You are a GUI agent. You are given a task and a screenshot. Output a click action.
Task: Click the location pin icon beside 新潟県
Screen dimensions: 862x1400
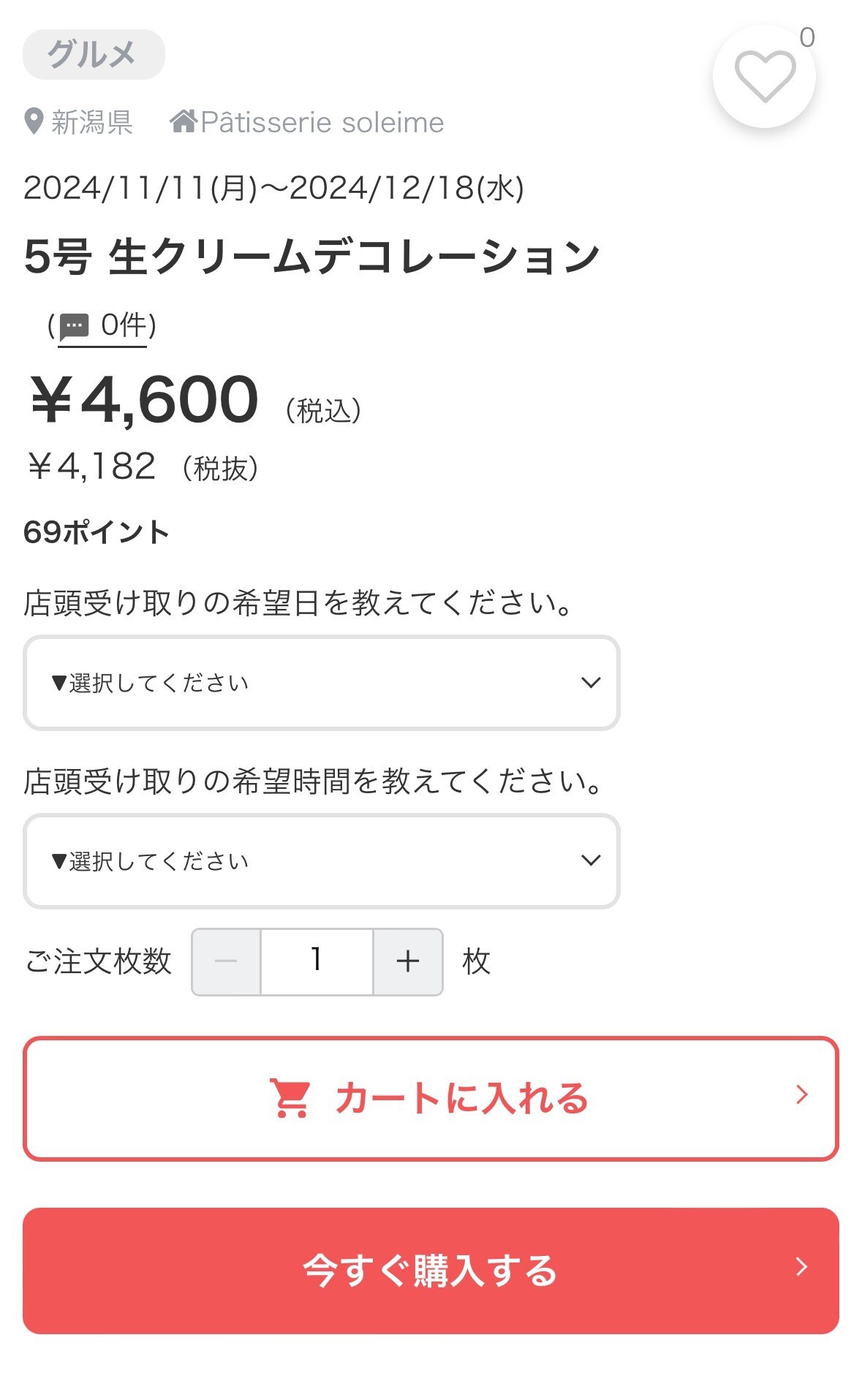click(34, 121)
